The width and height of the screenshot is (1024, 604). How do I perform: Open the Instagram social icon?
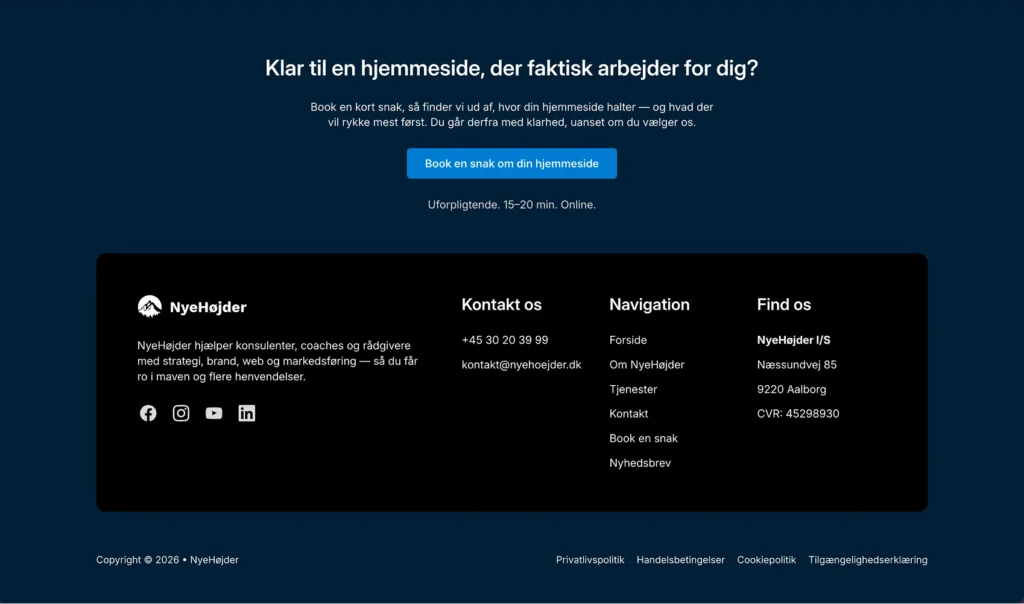pyautogui.click(x=181, y=413)
